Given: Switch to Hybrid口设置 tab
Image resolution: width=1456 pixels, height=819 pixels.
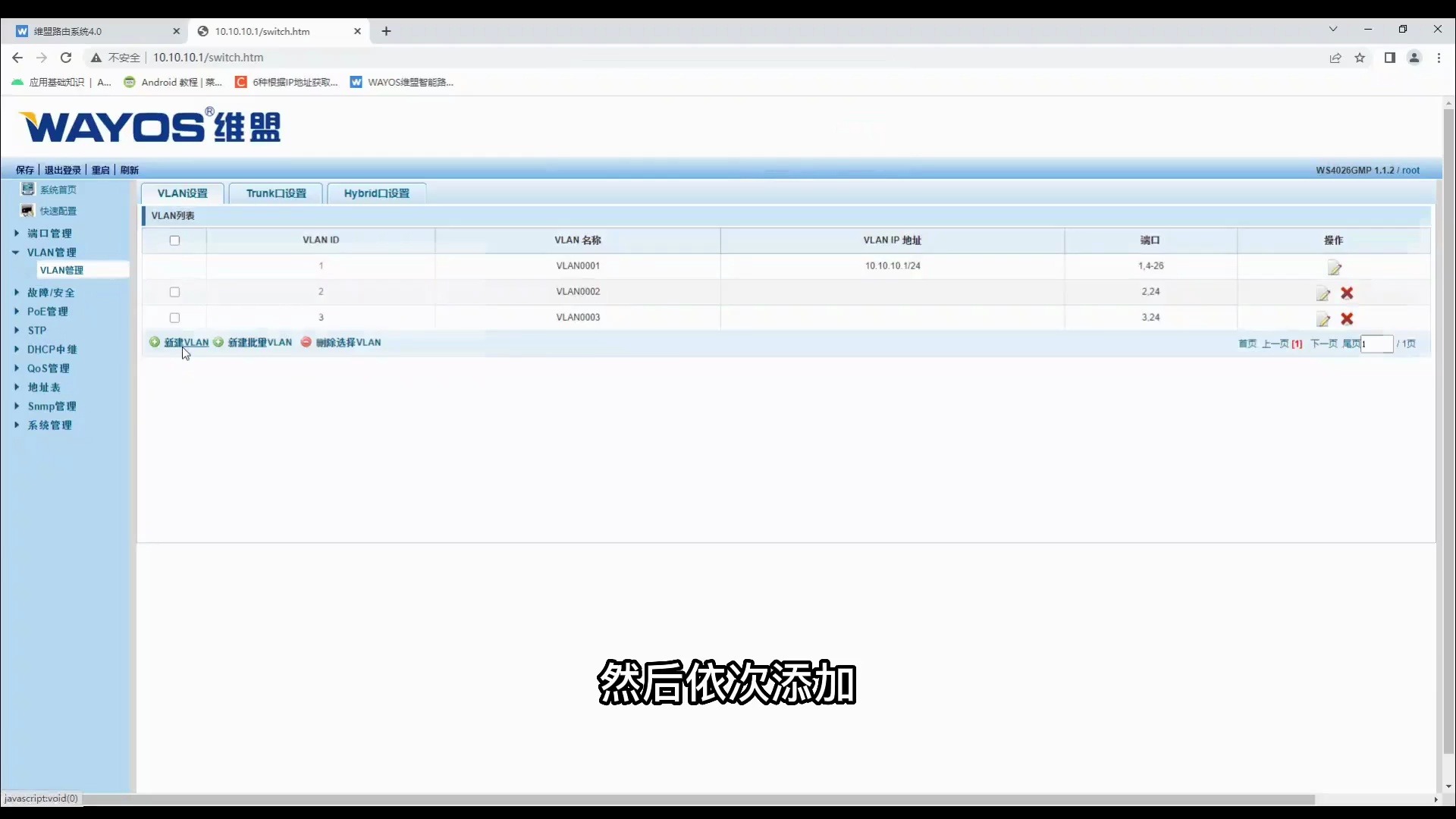Looking at the screenshot, I should click(376, 193).
